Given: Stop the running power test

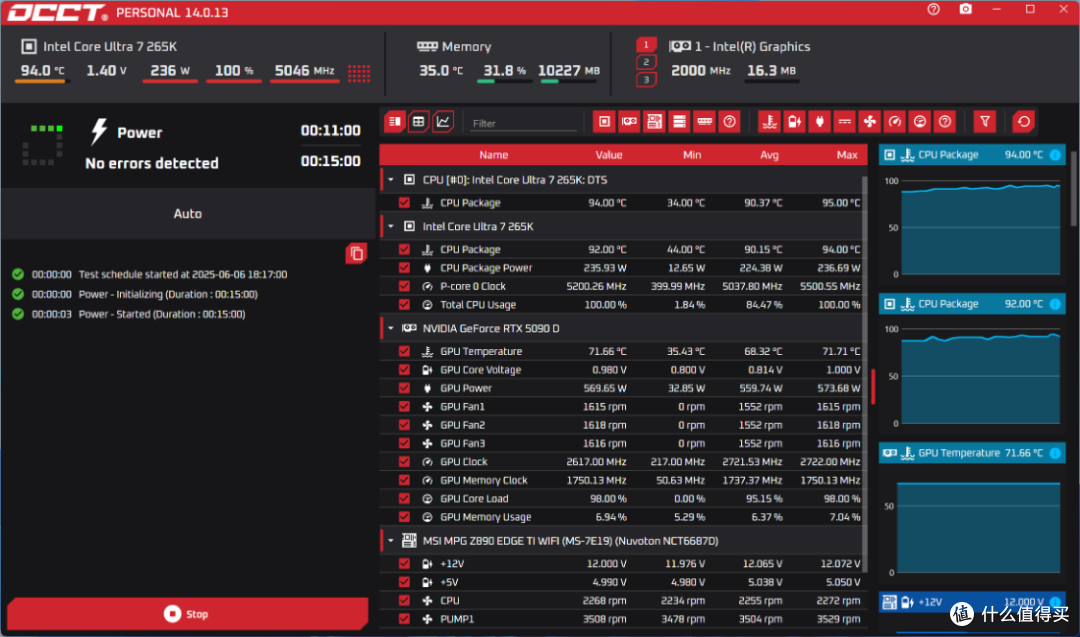Looking at the screenshot, I should click(187, 614).
